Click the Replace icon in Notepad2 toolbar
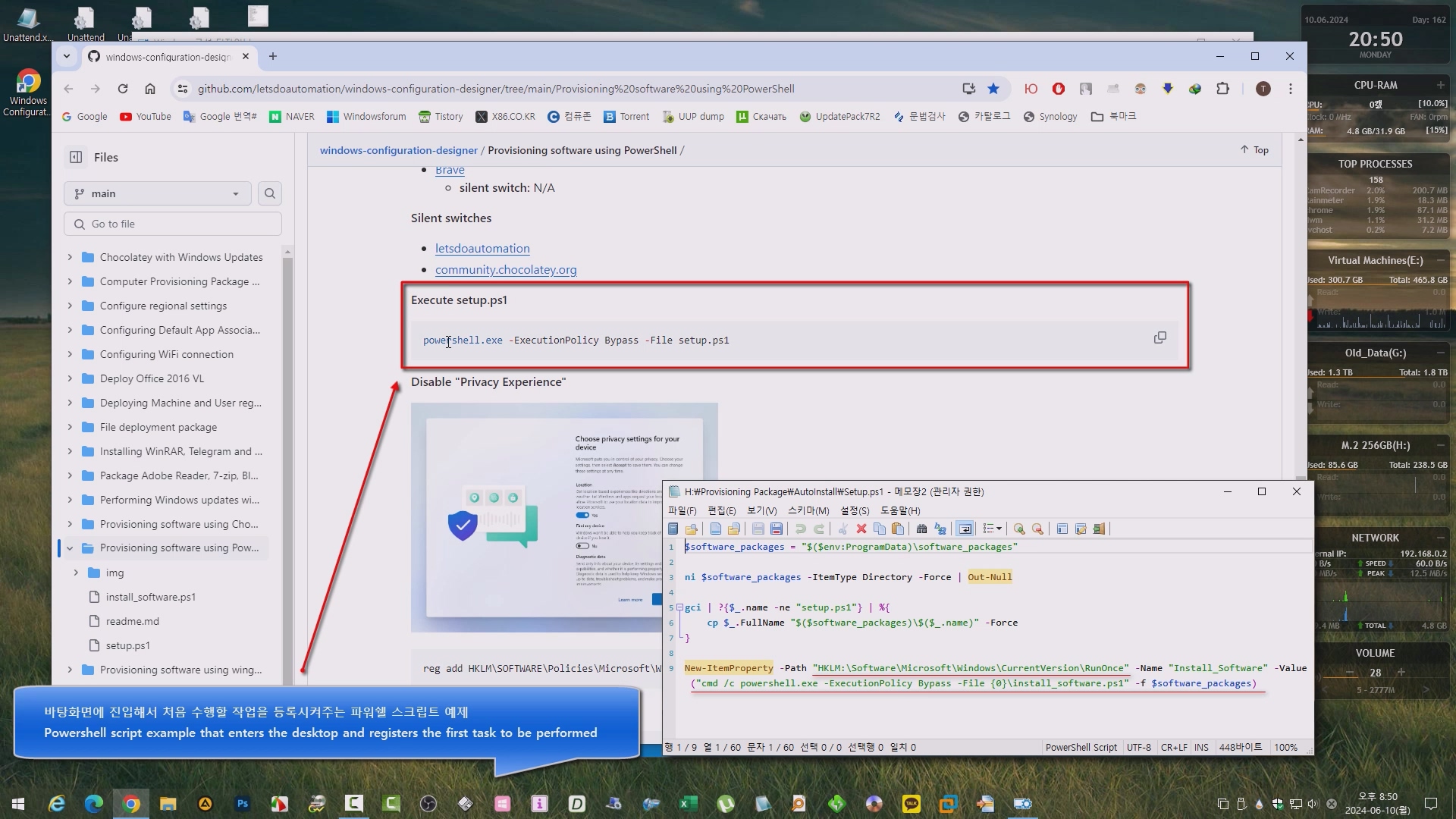The width and height of the screenshot is (1456, 819). click(940, 529)
